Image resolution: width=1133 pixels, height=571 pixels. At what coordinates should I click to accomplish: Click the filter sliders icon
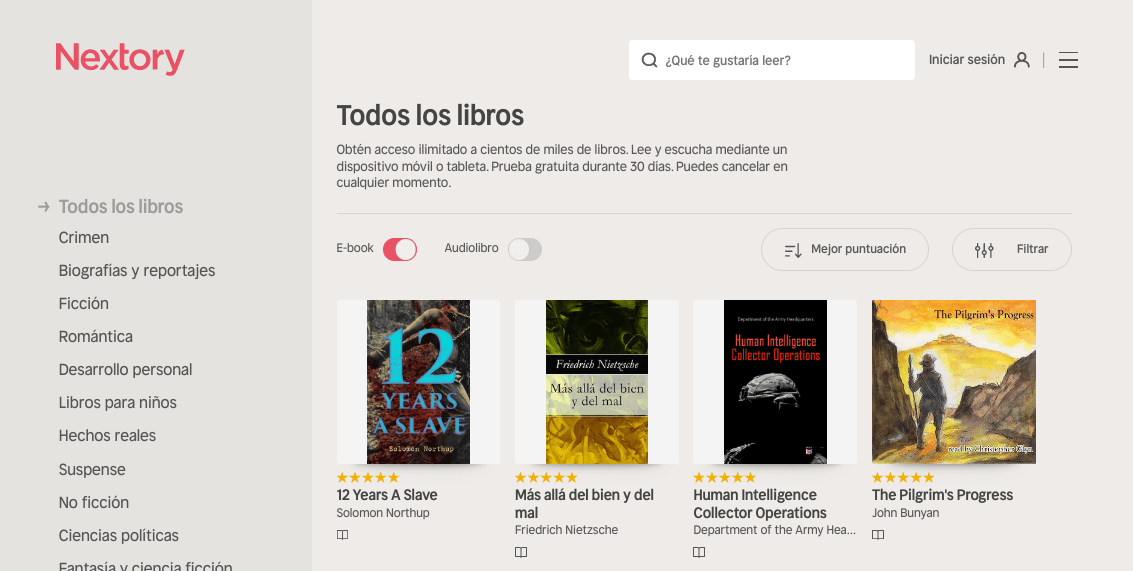(984, 250)
